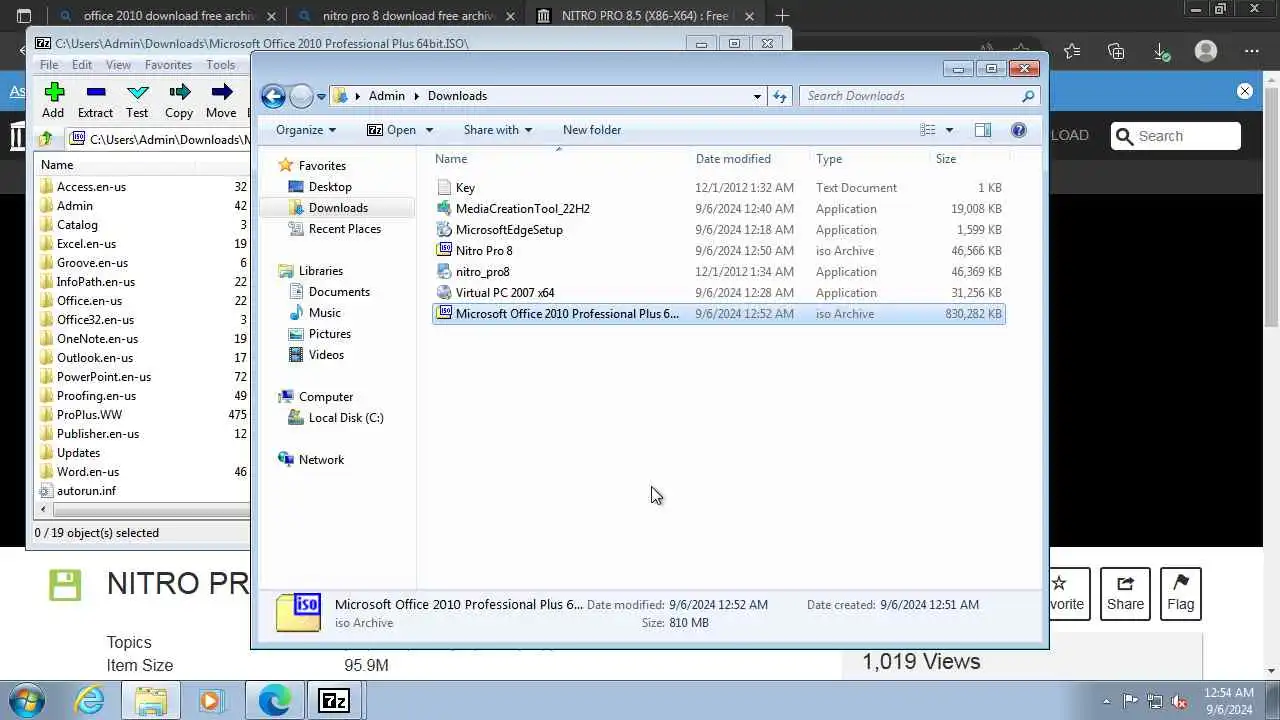Open the 7-Zip File menu
1280x720 pixels.
tap(48, 65)
